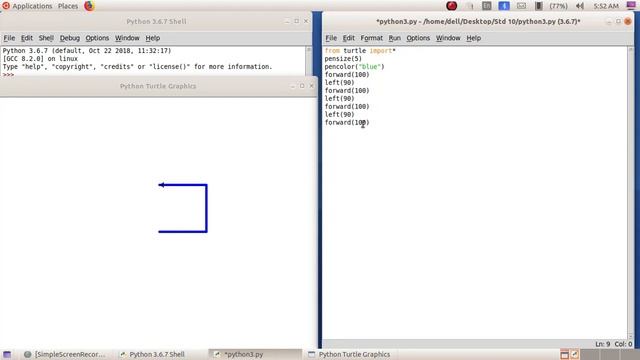The width and height of the screenshot is (640, 360).
Task: Switch to *python3.py taskbar button
Action: (x=255, y=354)
